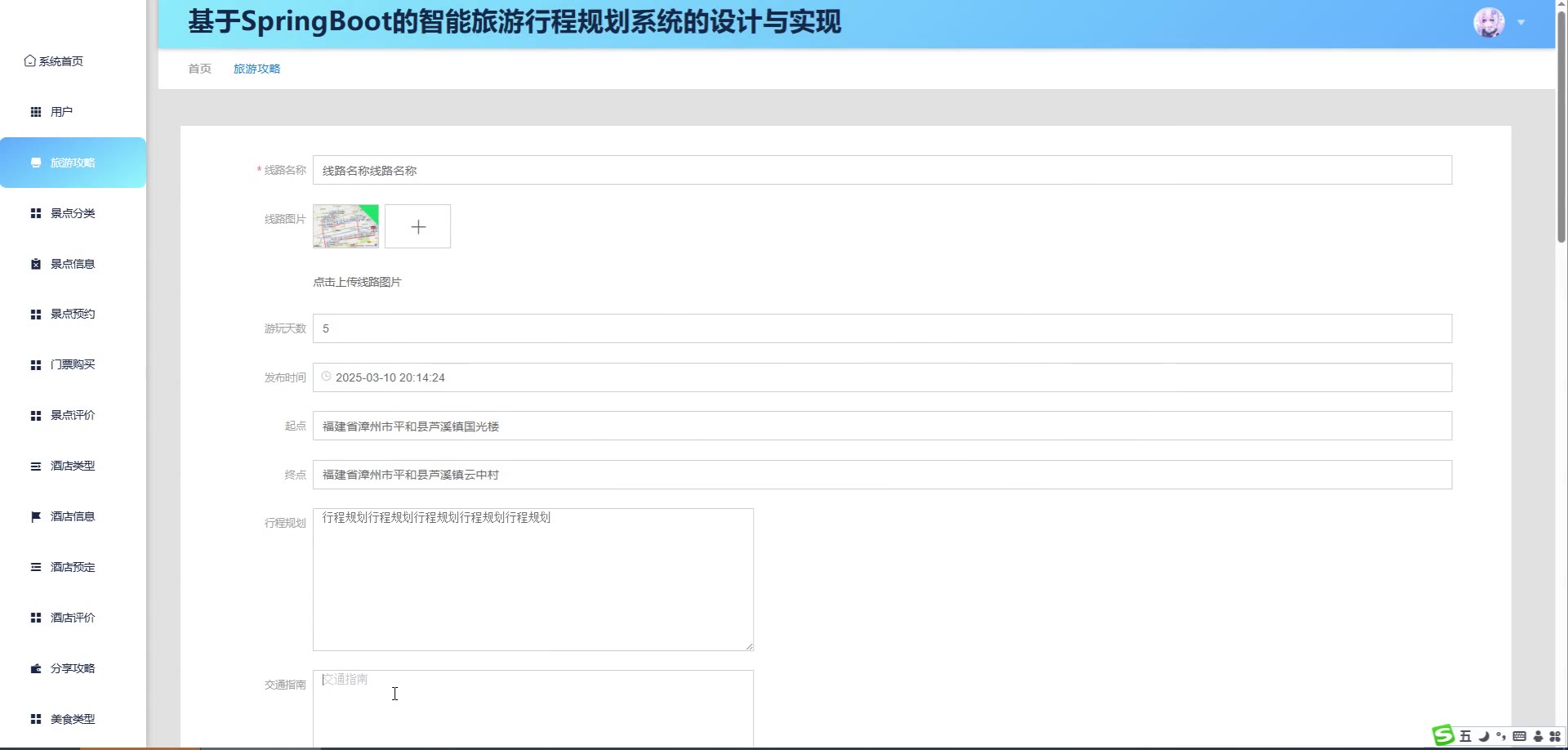Open 景点分类 from the sidebar
The width and height of the screenshot is (1568, 750).
[73, 213]
